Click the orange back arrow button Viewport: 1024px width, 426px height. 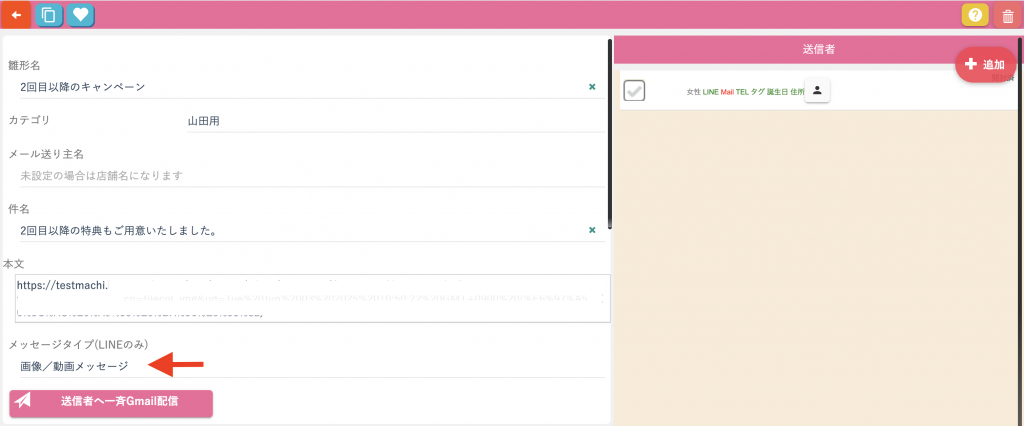[x=15, y=15]
